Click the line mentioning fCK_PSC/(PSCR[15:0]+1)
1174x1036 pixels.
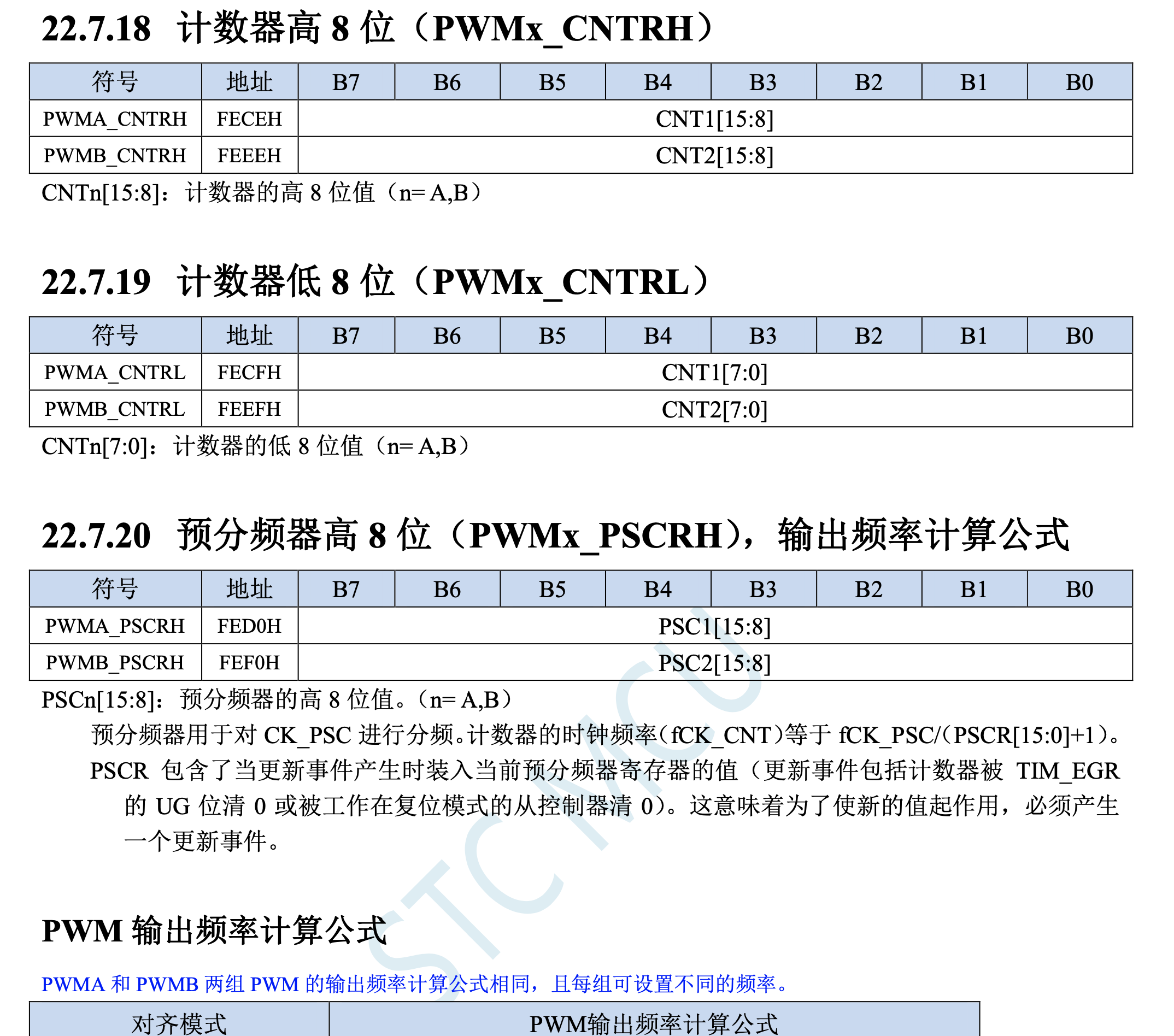[x=606, y=735]
